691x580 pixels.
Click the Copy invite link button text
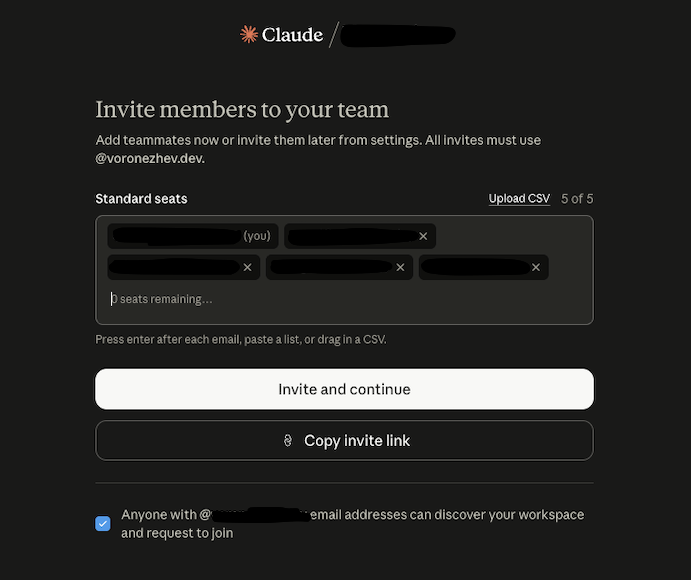tap(357, 441)
